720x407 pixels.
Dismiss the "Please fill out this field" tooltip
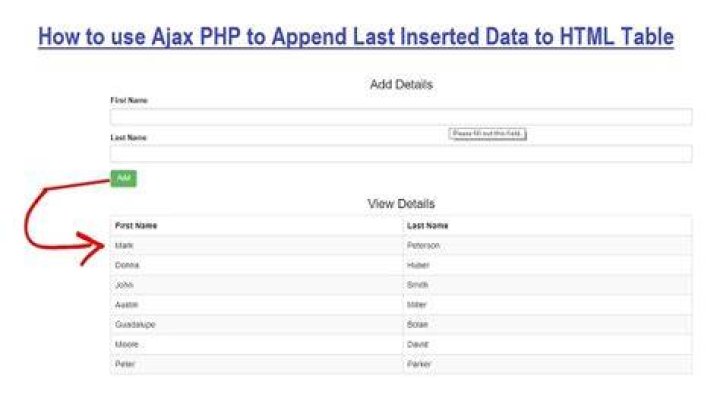tap(487, 134)
